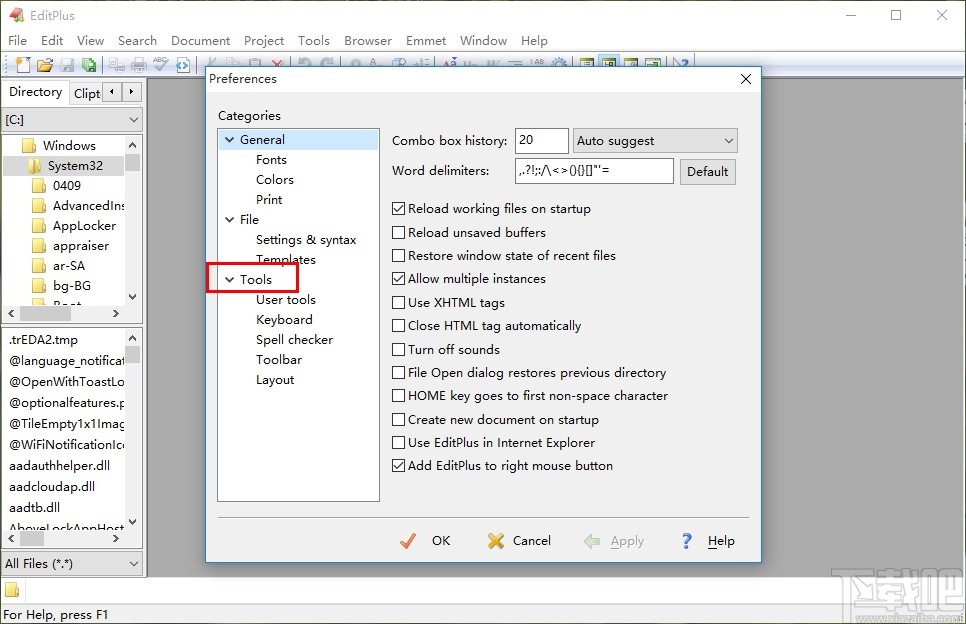Image resolution: width=966 pixels, height=624 pixels.
Task: Enable Turn off sounds option
Action: (x=399, y=350)
